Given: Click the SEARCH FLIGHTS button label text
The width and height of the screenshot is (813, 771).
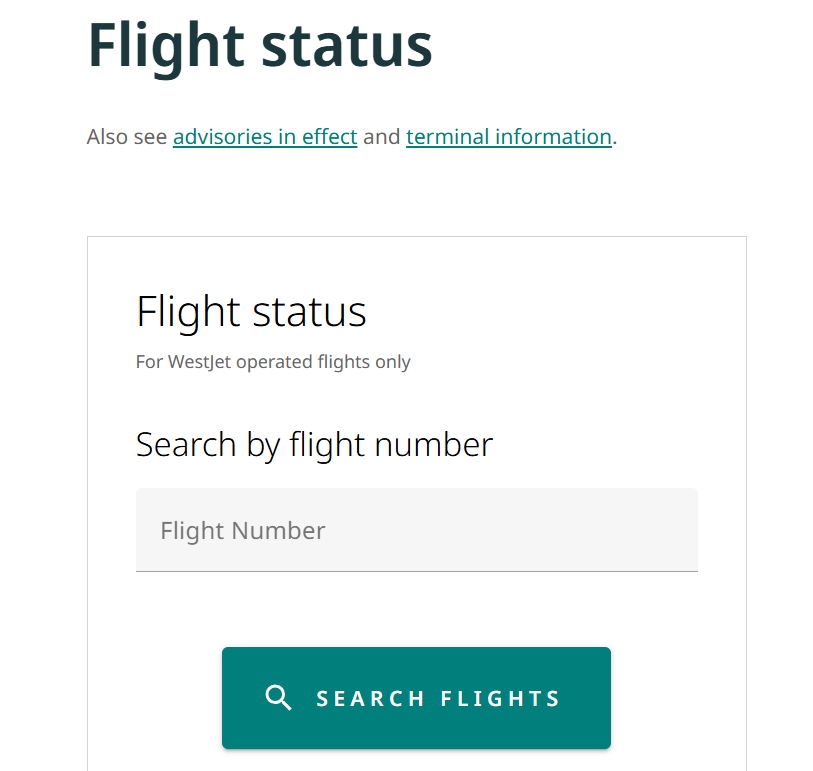Looking at the screenshot, I should pos(438,698).
